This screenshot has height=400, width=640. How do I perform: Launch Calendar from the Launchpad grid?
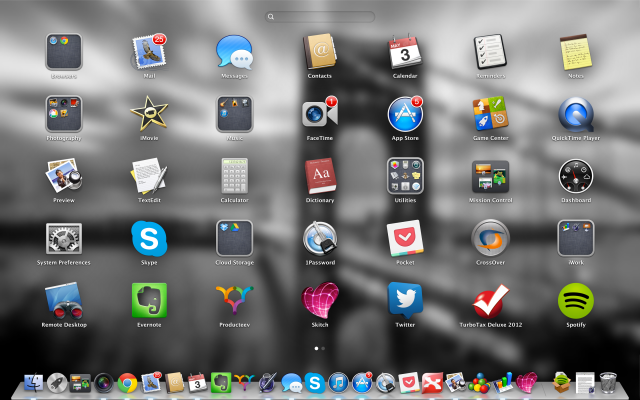tap(405, 52)
